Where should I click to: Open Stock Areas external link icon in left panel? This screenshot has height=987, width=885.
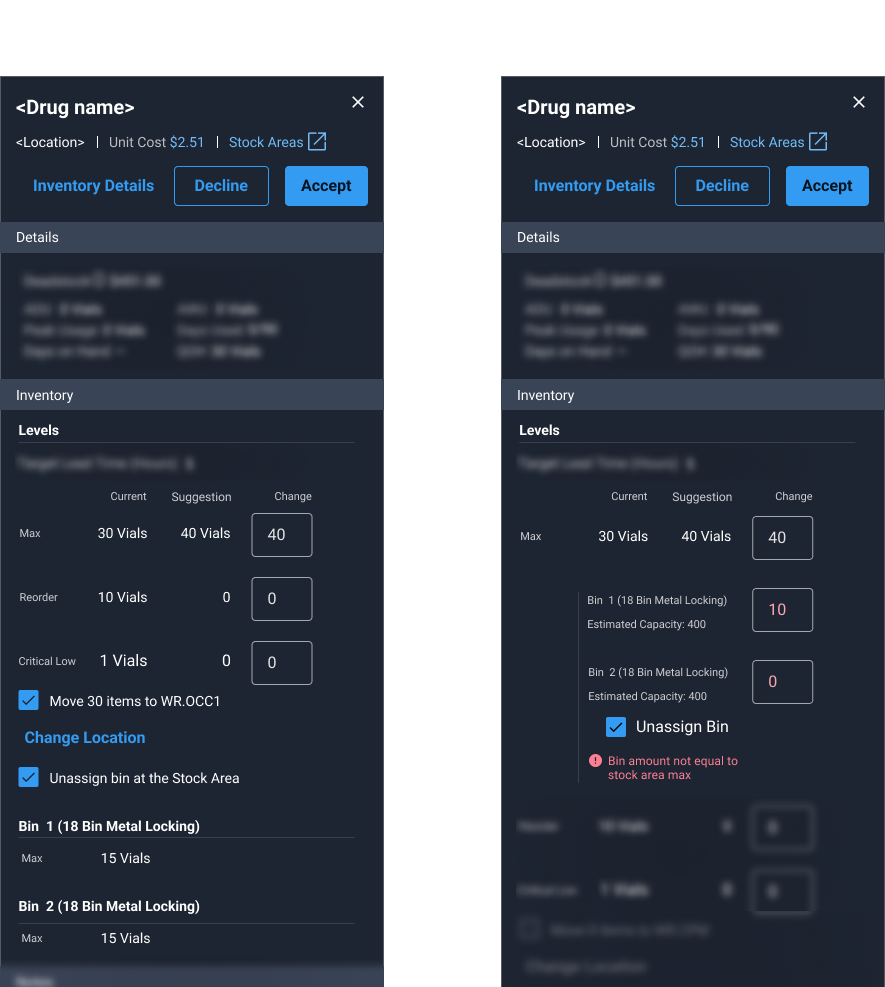[x=317, y=142]
